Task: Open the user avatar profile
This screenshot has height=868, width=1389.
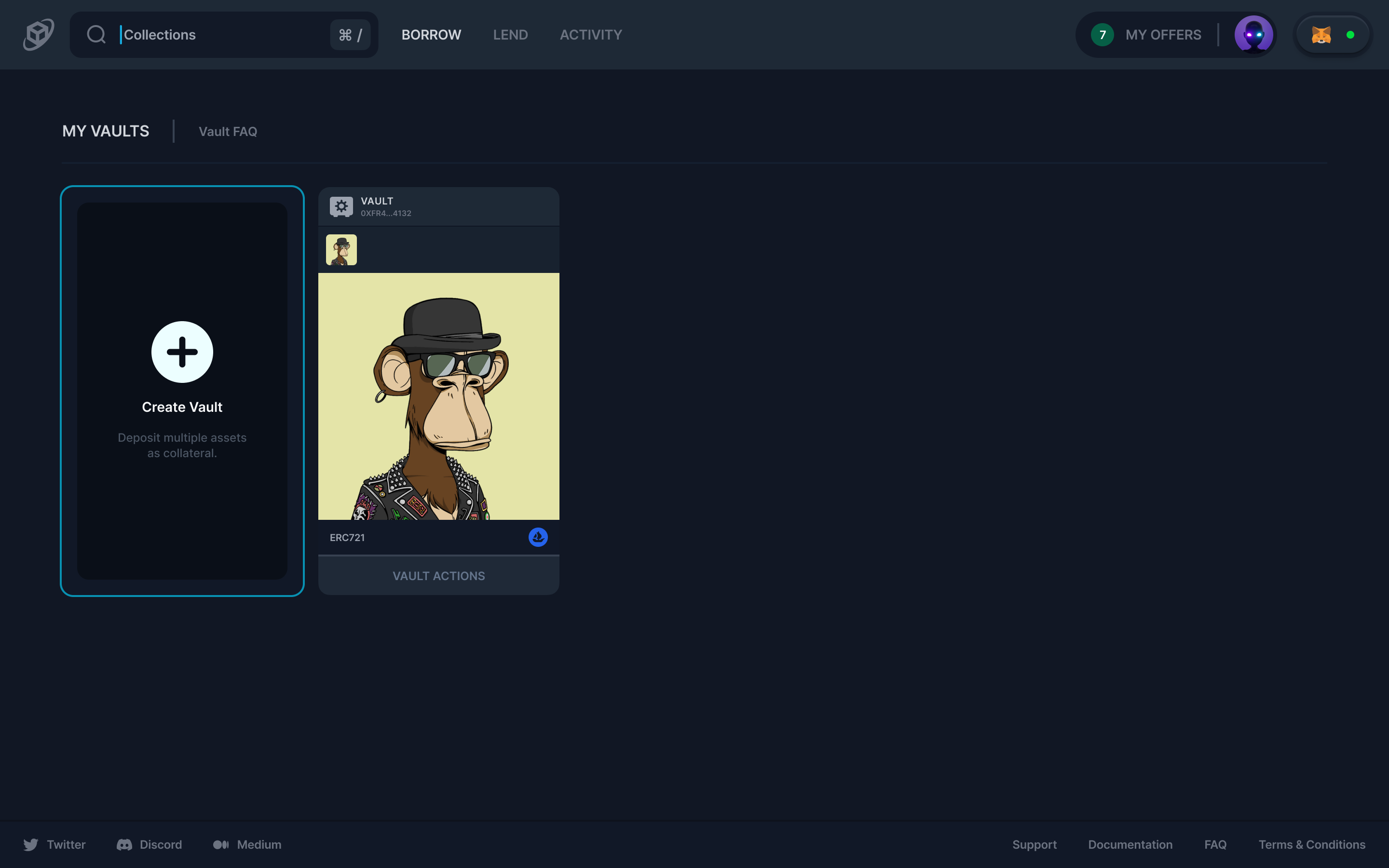Action: click(1253, 34)
